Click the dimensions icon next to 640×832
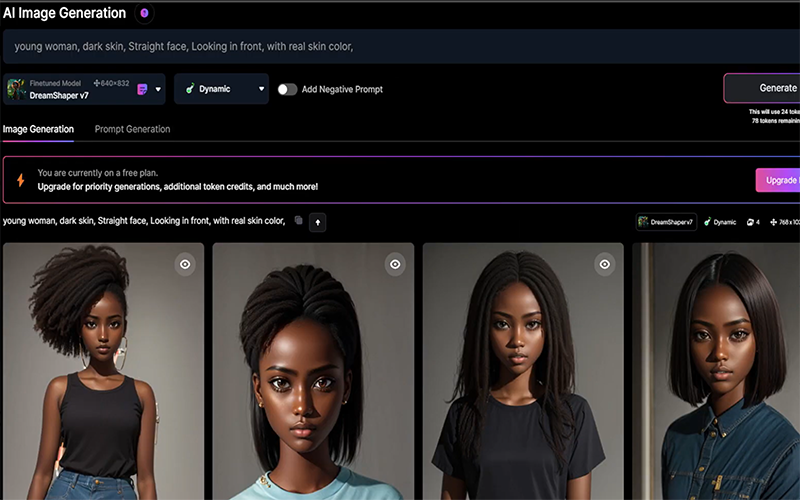Image resolution: width=800 pixels, height=500 pixels. click(96, 83)
